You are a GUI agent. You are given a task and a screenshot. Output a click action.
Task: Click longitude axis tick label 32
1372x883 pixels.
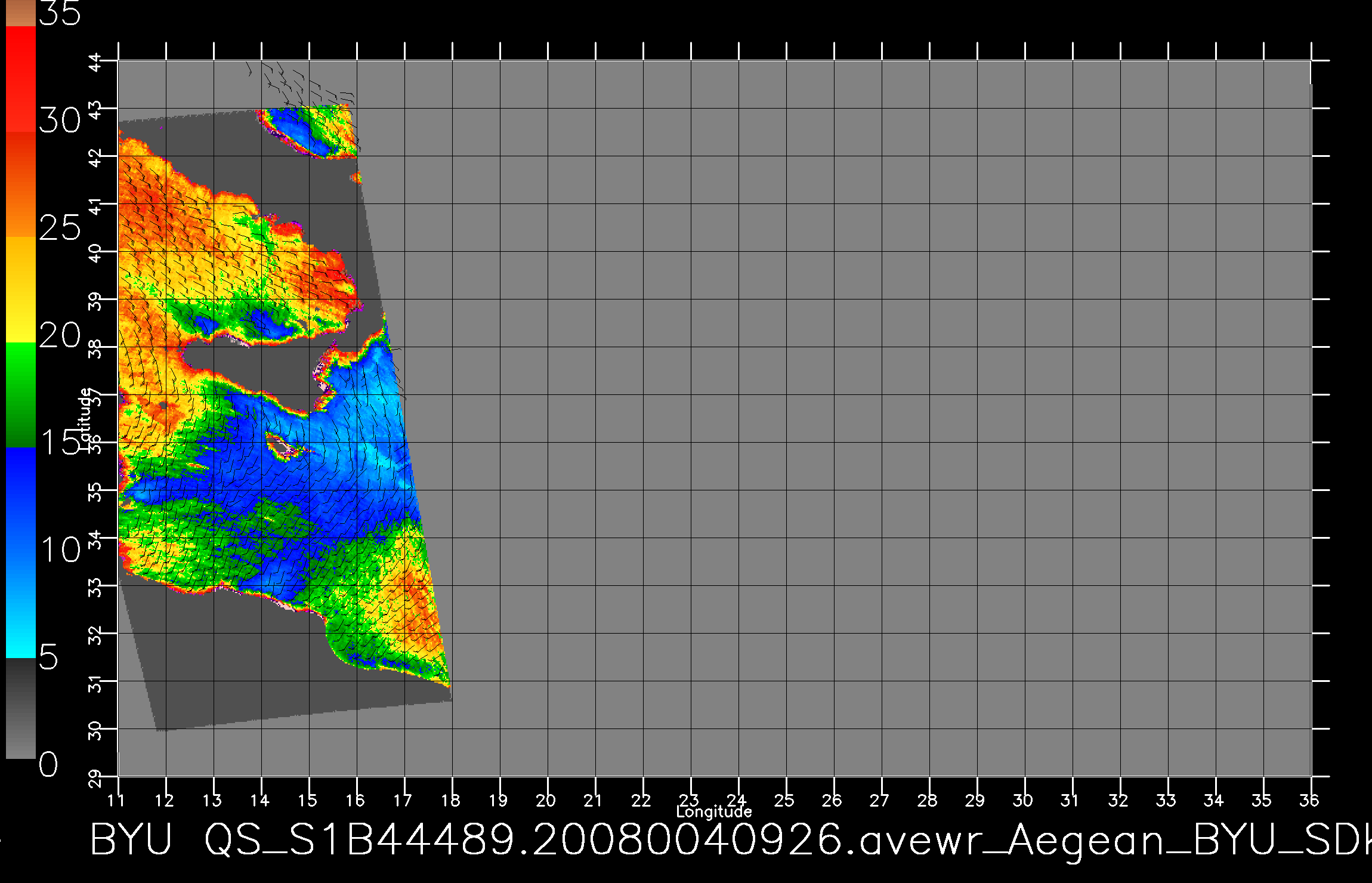(x=1118, y=800)
